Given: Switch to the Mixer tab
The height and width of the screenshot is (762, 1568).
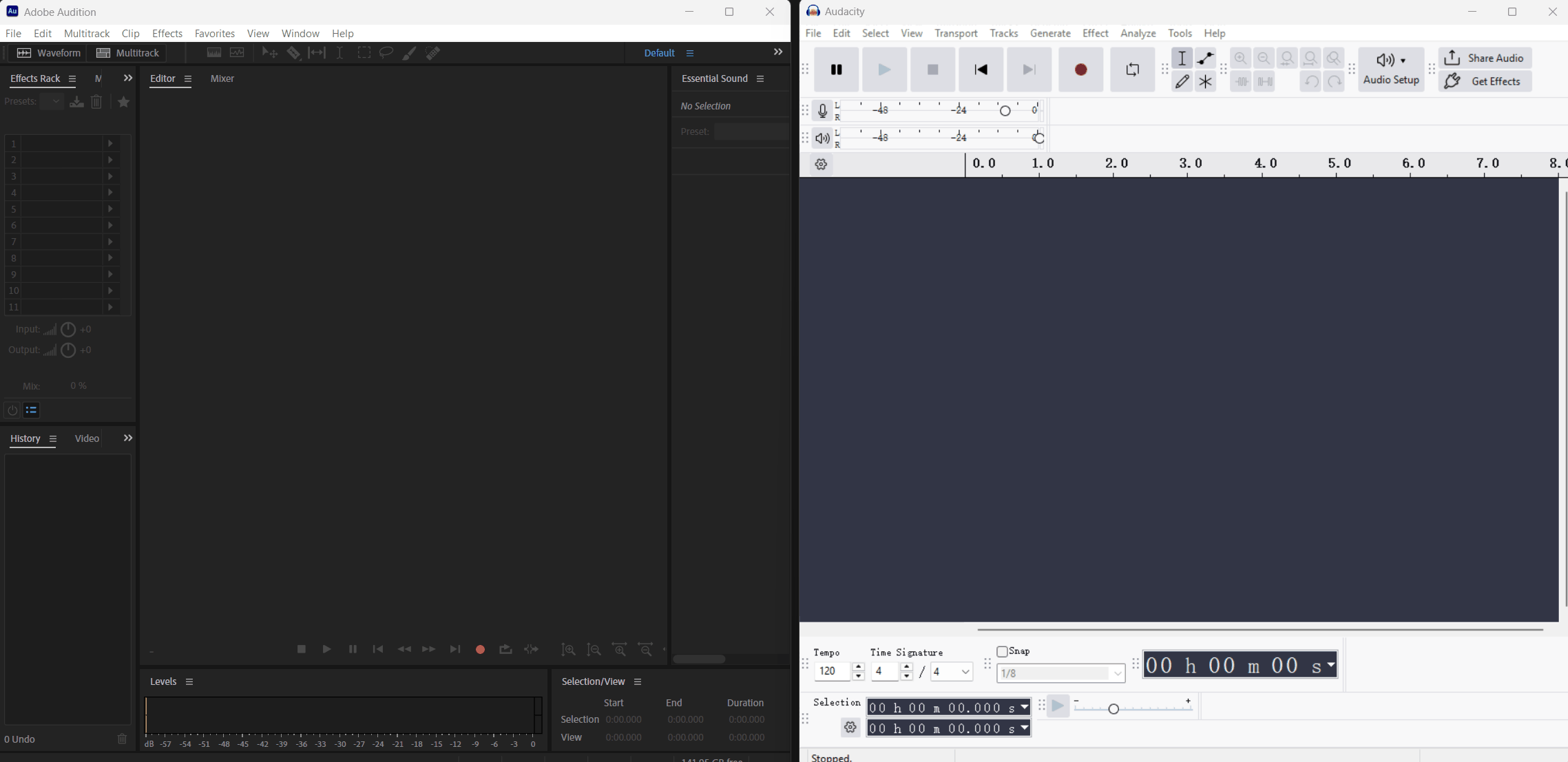Looking at the screenshot, I should [222, 78].
